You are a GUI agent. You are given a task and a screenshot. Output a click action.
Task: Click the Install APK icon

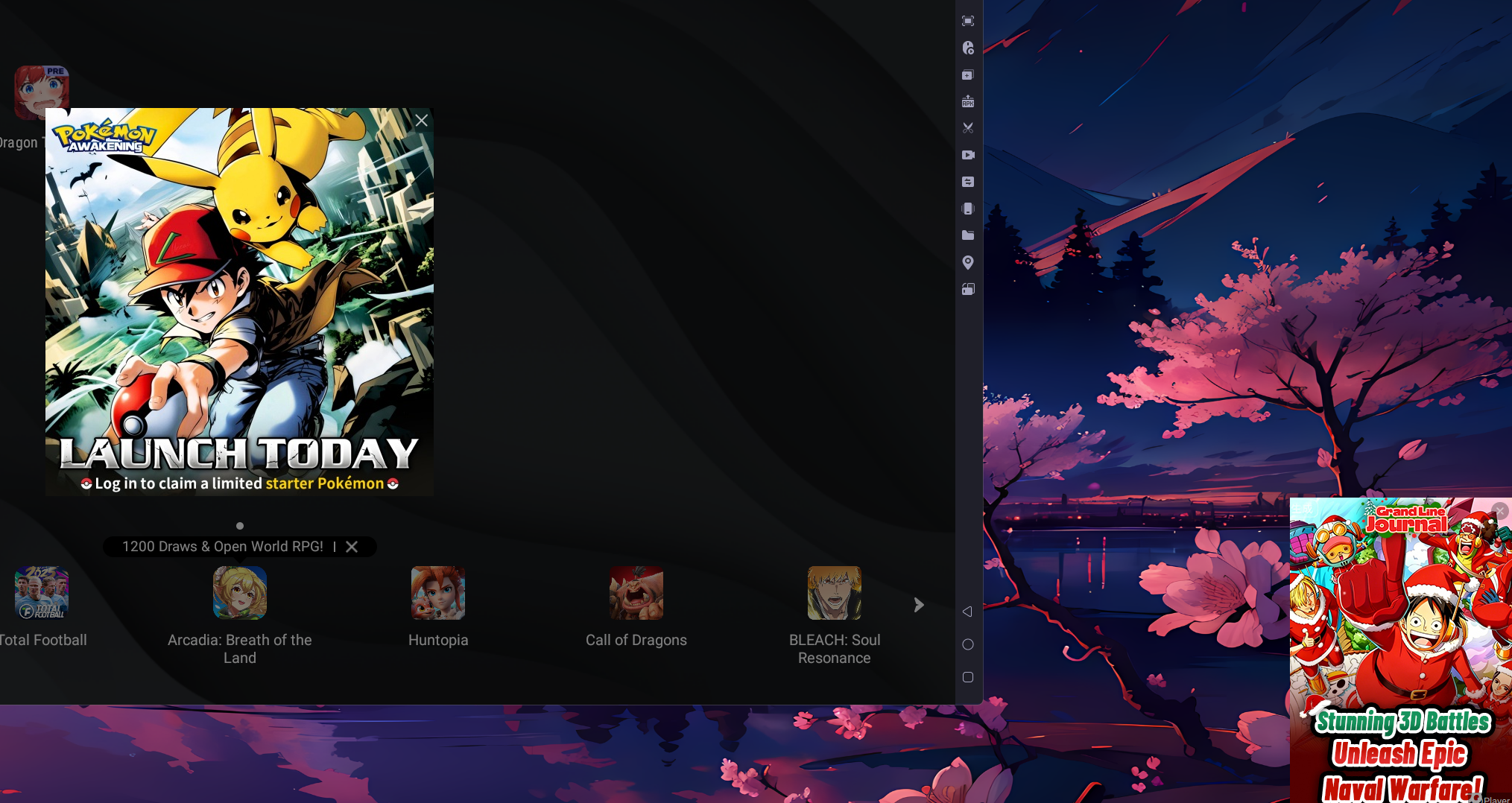pyautogui.click(x=968, y=101)
